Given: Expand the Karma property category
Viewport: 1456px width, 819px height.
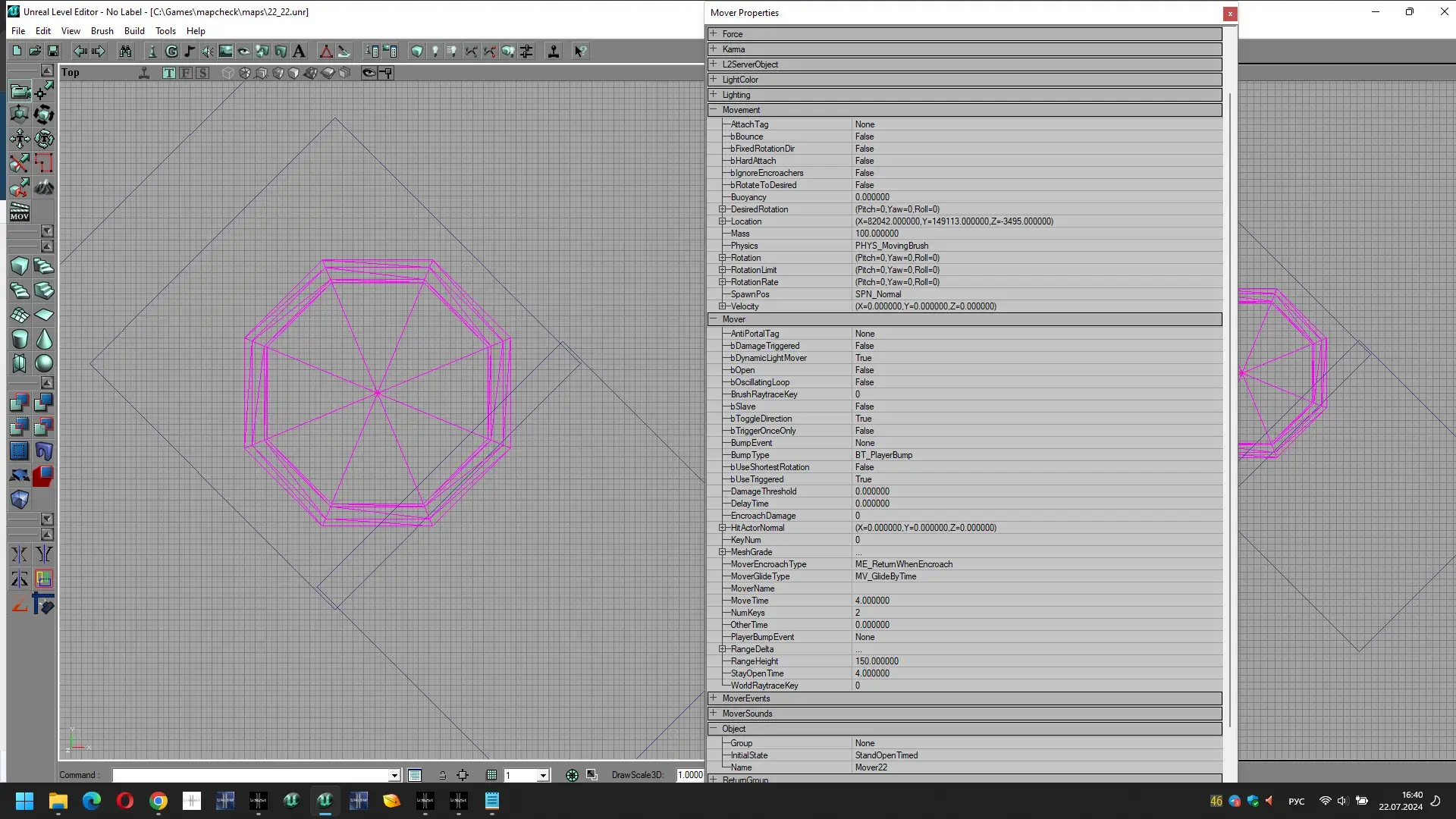Looking at the screenshot, I should coord(714,49).
